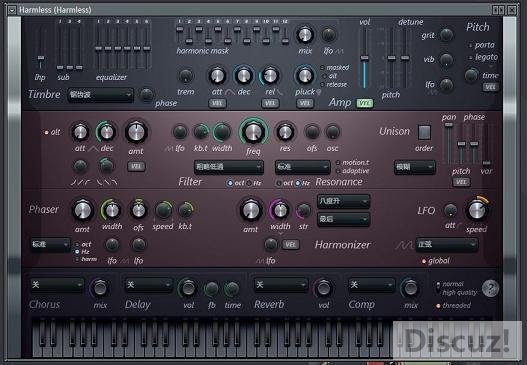Open the Comp preset dropdown
Viewport: 527px width, 365px height.
point(371,285)
